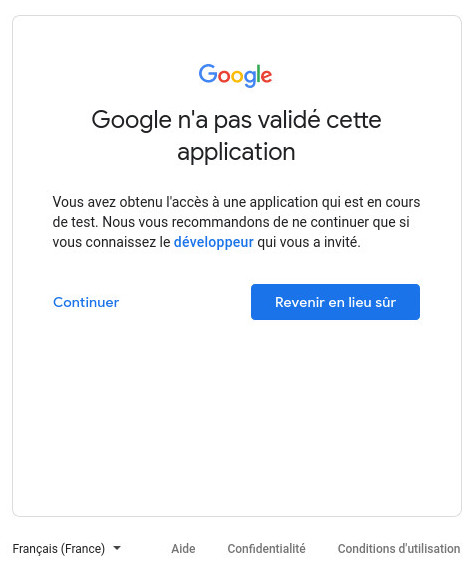Click the word Google in the heading
The height and width of the screenshot is (579, 471).
(131, 120)
